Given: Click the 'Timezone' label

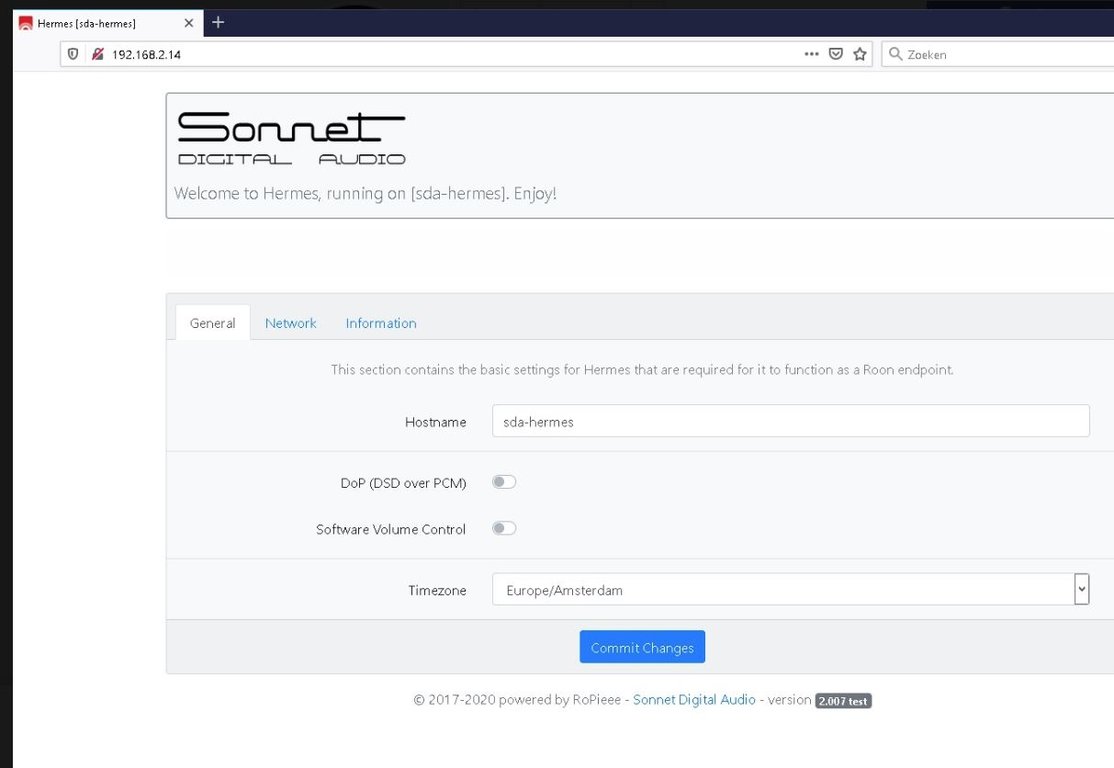Looking at the screenshot, I should 437,590.
